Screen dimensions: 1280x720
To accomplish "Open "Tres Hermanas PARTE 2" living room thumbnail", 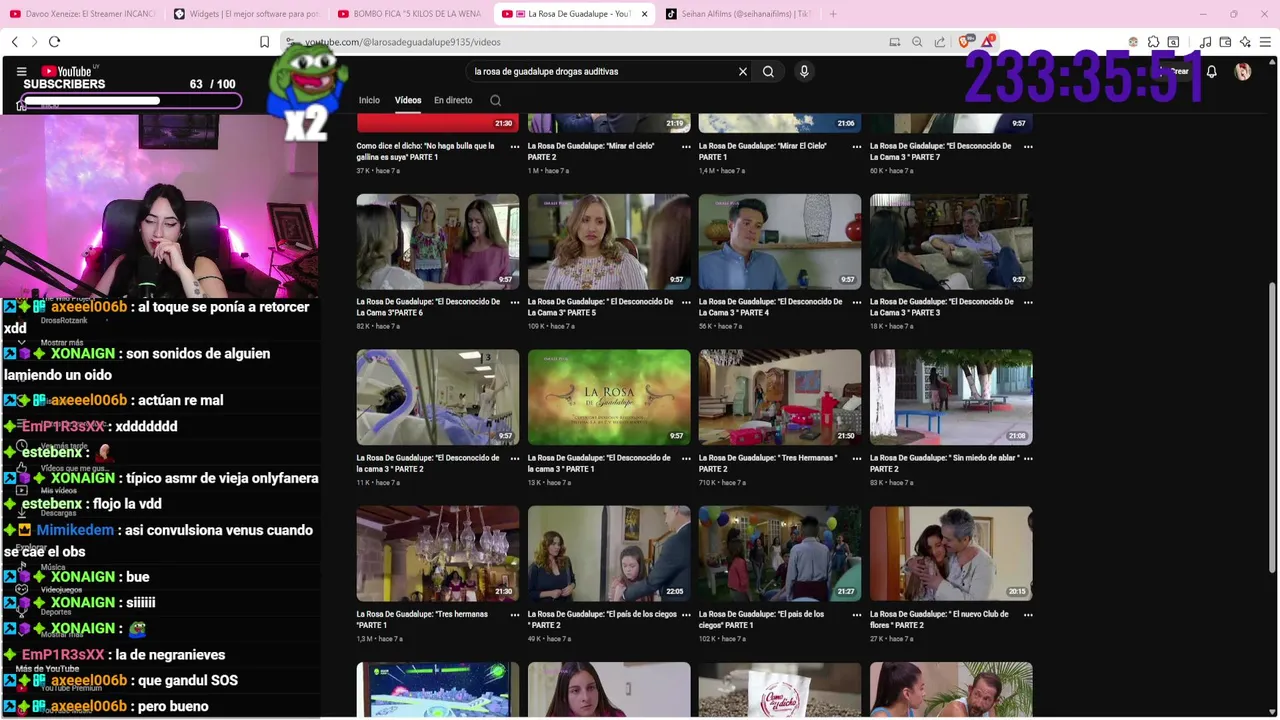I will pyautogui.click(x=780, y=397).
